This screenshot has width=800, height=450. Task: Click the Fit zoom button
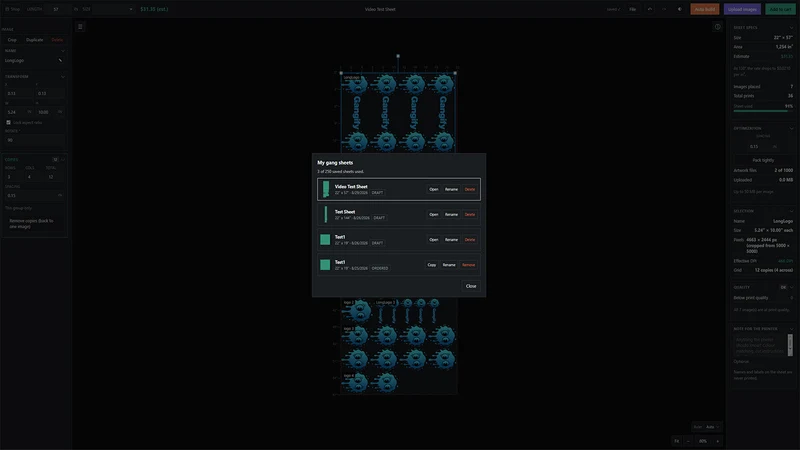click(x=677, y=441)
